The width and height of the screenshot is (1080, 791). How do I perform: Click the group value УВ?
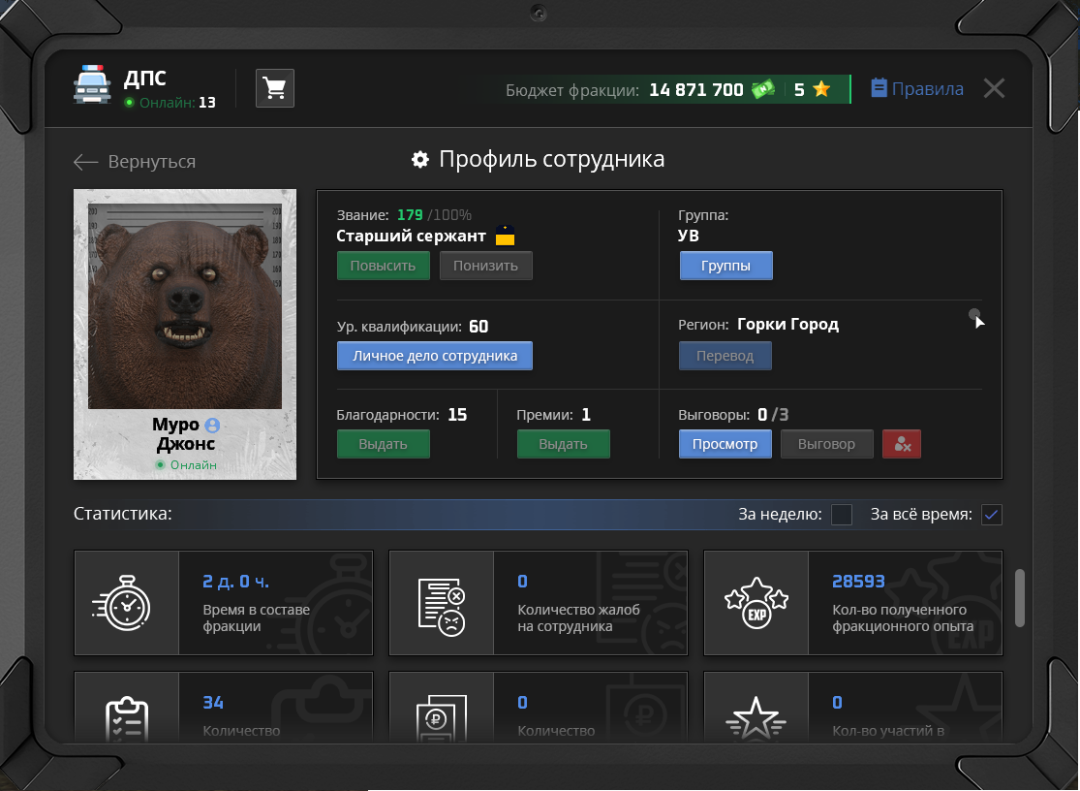(688, 236)
